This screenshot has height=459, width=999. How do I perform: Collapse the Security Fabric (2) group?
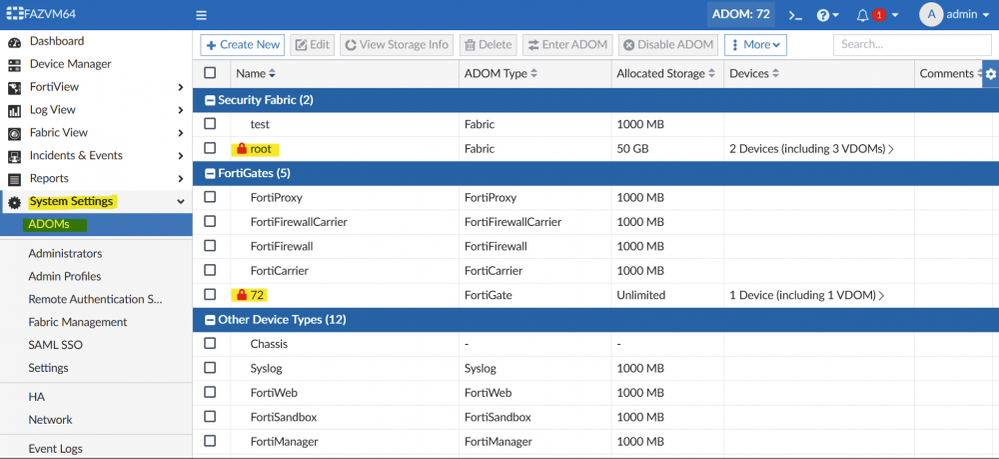click(x=210, y=101)
